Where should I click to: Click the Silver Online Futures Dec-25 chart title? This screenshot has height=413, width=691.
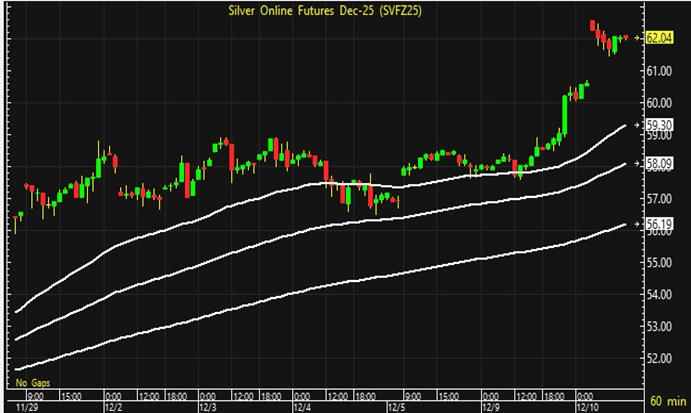coord(341,10)
